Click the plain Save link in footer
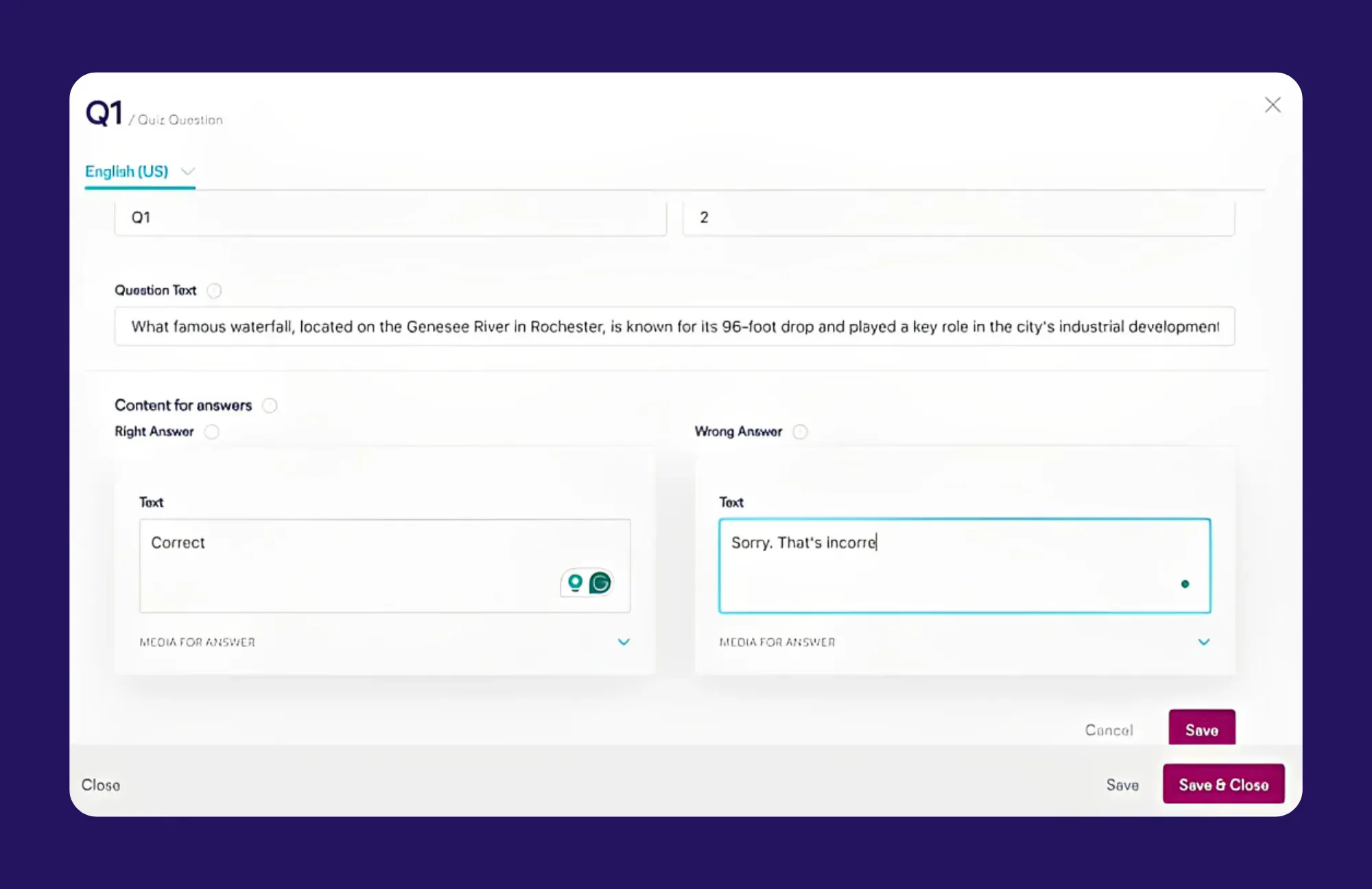 pyautogui.click(x=1122, y=785)
